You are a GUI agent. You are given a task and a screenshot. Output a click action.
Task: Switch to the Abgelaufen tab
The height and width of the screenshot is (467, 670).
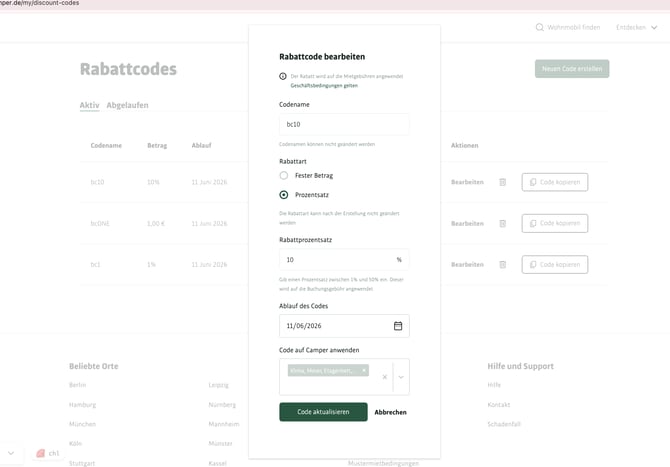click(127, 105)
